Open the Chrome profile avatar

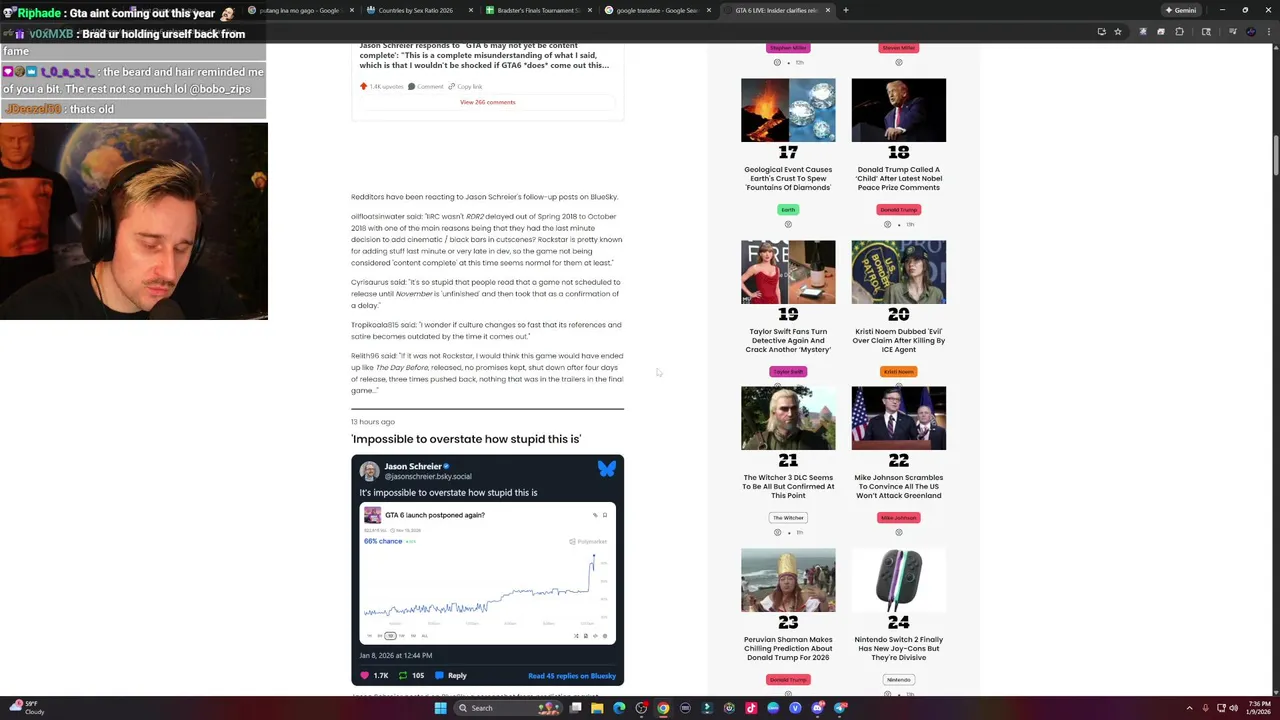[1251, 31]
